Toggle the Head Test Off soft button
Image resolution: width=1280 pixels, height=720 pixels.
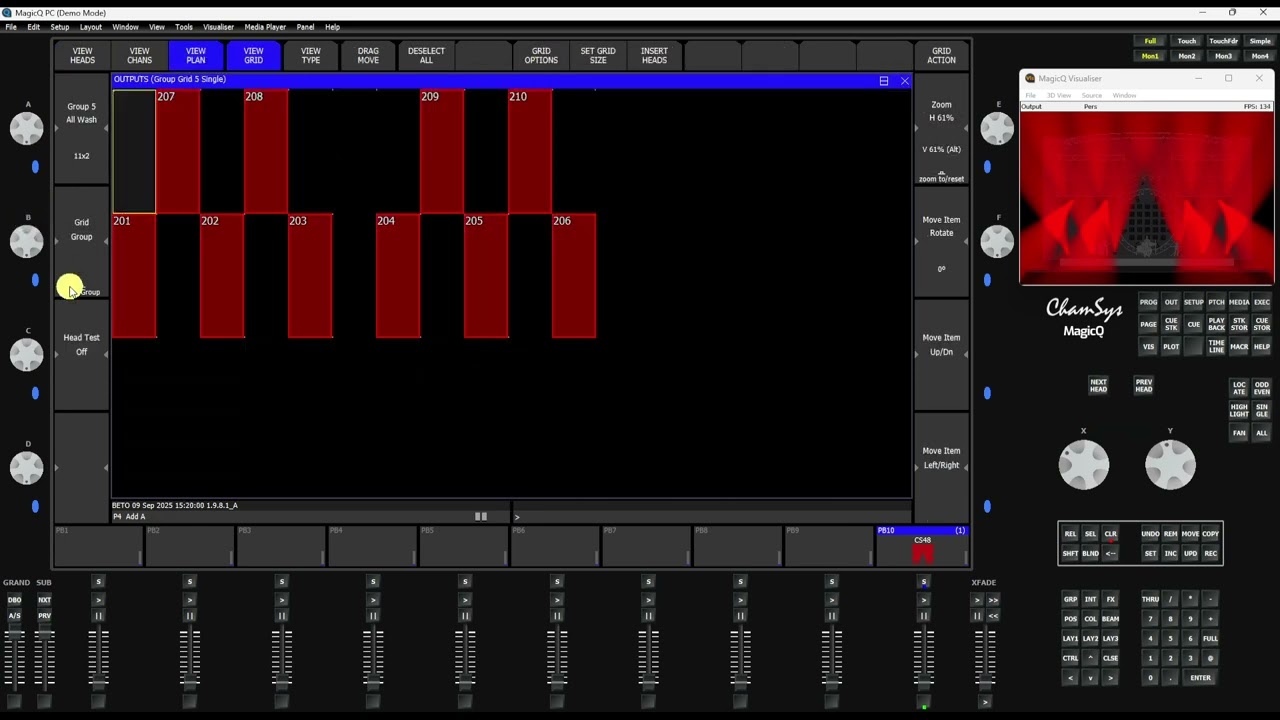tap(81, 354)
